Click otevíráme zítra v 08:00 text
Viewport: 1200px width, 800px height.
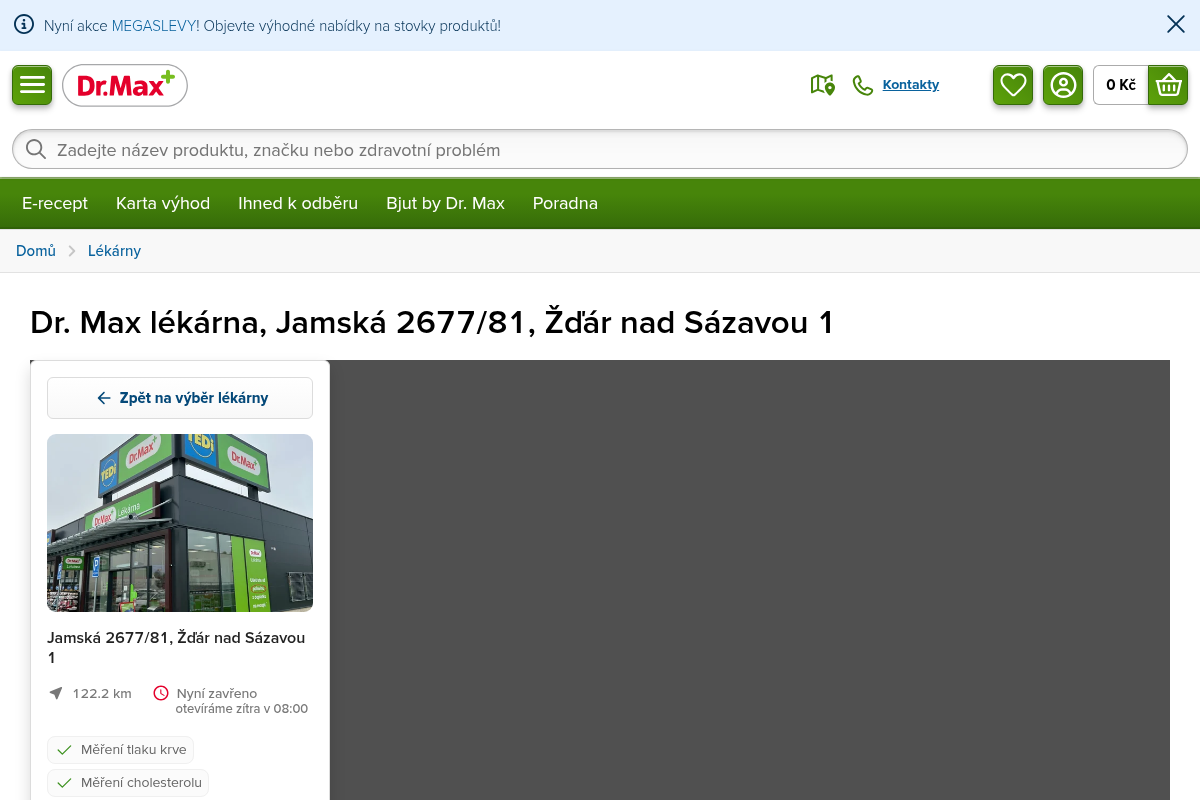(242, 709)
